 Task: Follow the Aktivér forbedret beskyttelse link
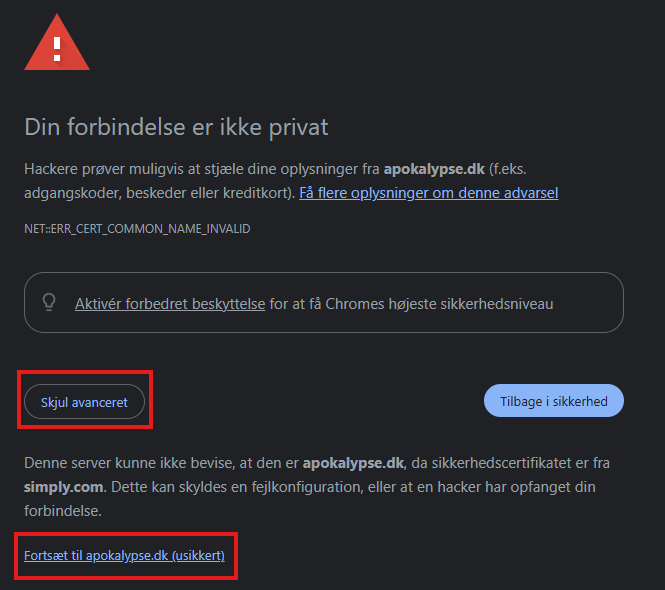click(170, 304)
